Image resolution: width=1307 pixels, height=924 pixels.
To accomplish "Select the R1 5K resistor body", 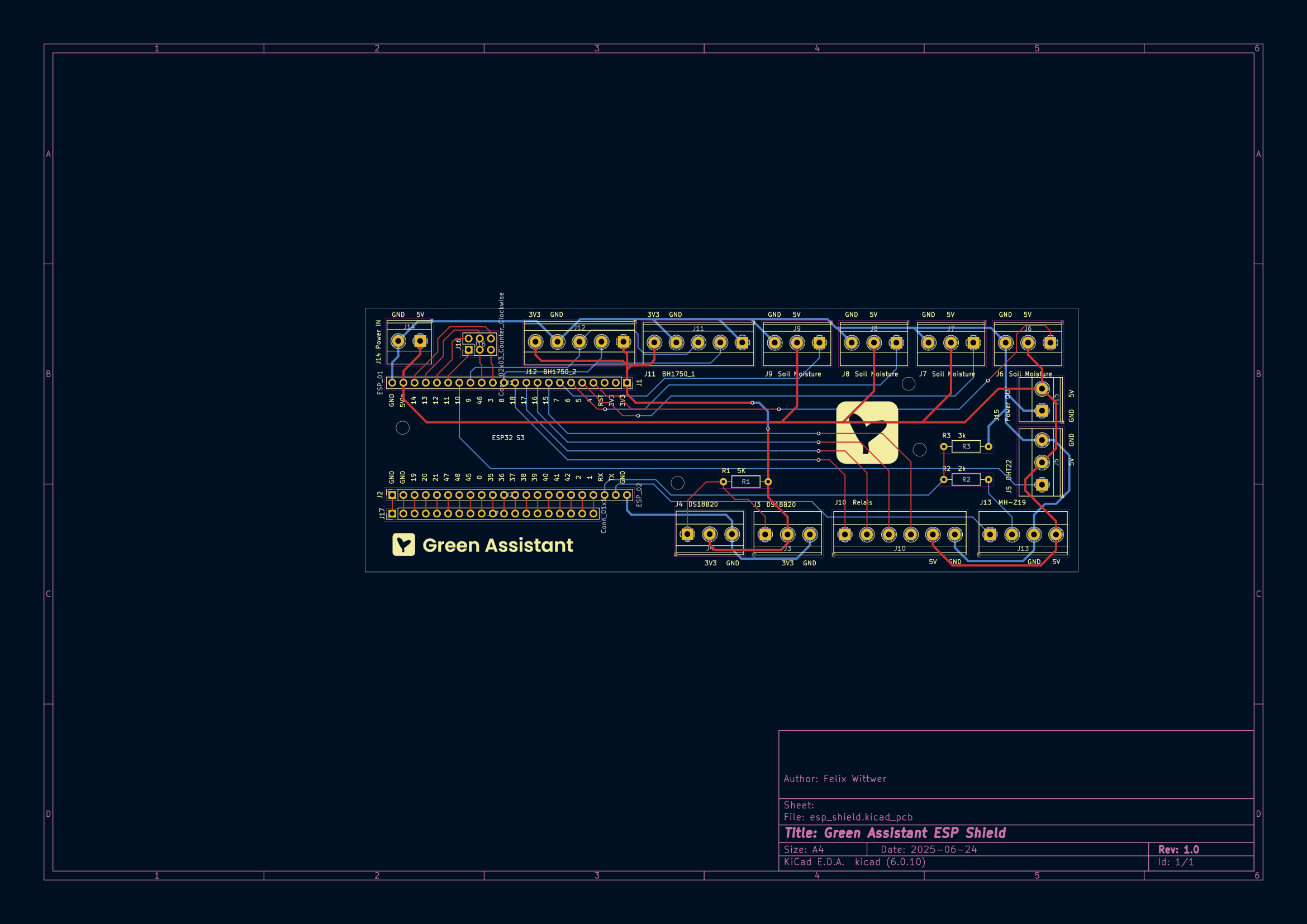I will (x=745, y=482).
